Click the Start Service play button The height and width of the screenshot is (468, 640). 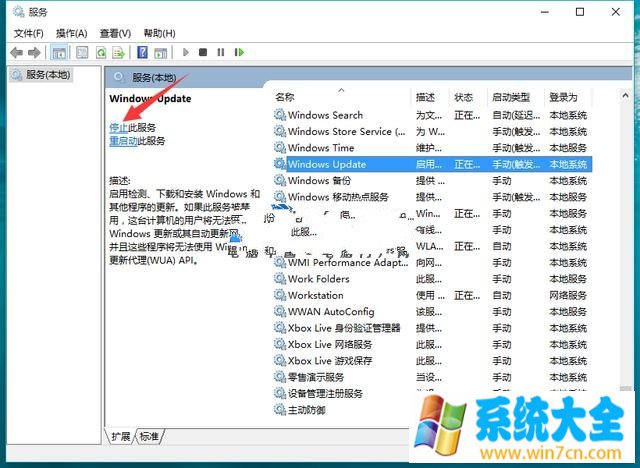186,52
